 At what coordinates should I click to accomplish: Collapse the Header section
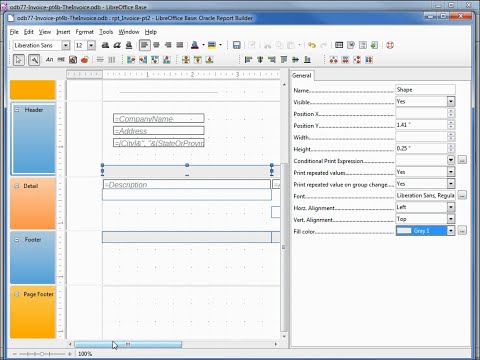click(17, 110)
